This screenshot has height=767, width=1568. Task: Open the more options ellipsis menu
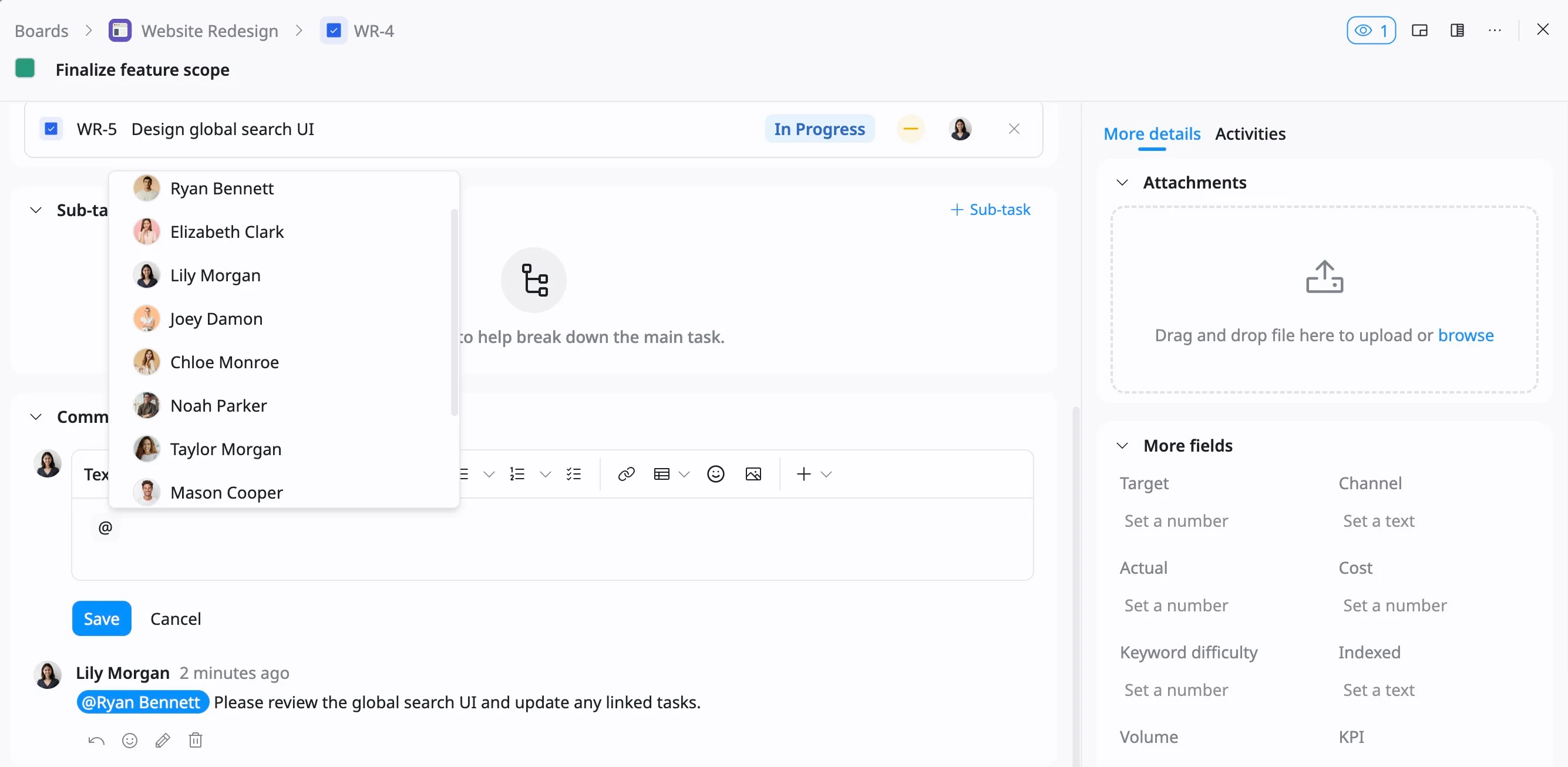pos(1495,31)
